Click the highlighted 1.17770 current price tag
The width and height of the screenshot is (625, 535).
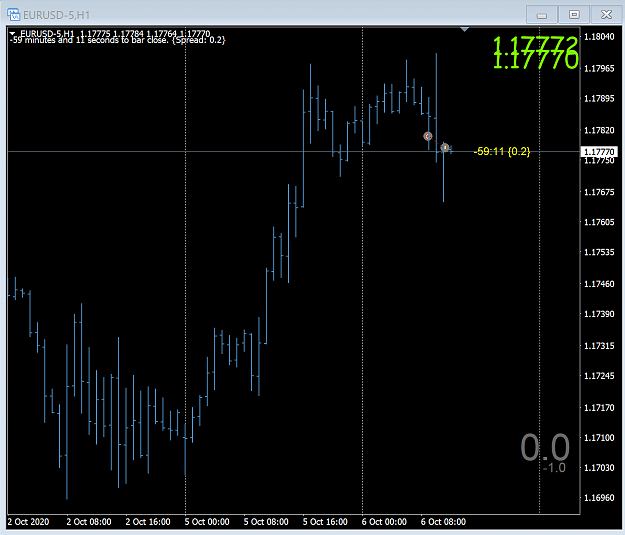(599, 151)
